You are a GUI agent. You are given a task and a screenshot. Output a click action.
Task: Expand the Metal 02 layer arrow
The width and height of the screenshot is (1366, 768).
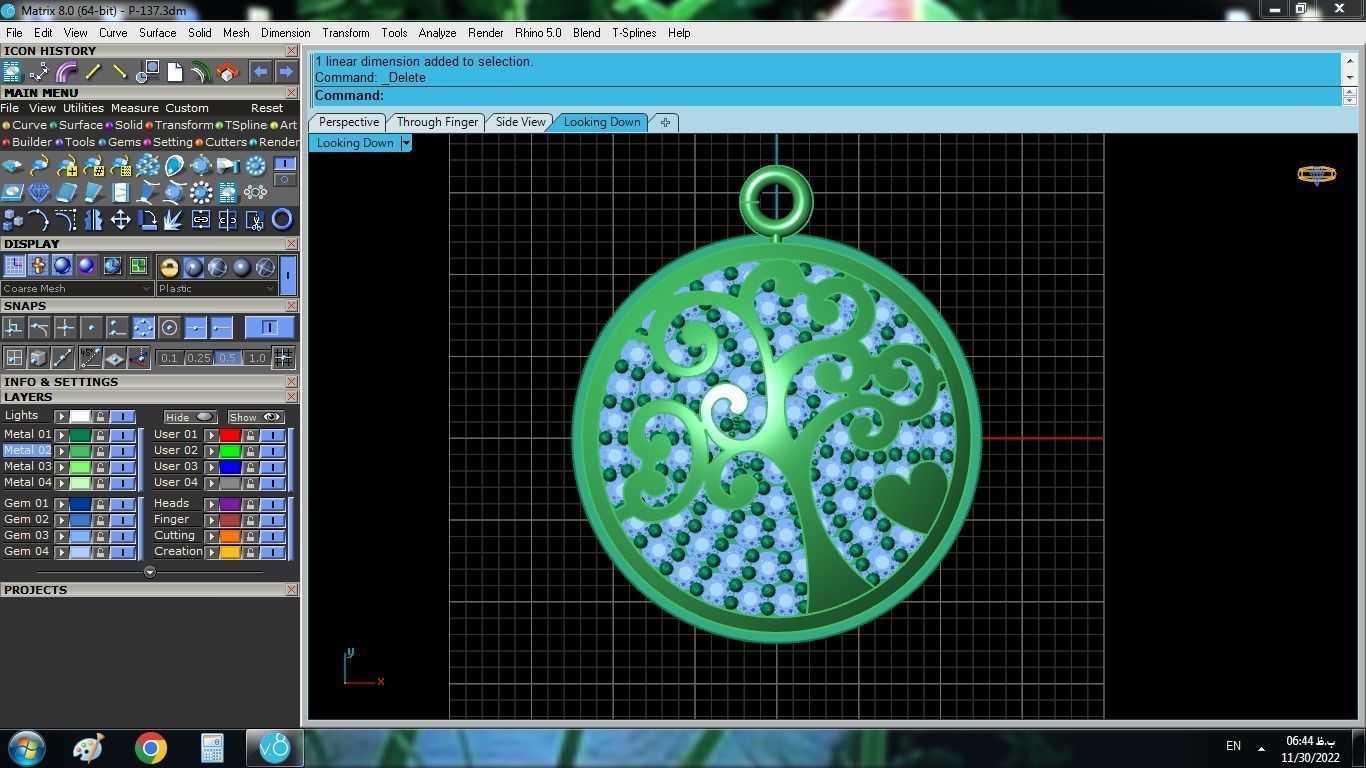61,451
